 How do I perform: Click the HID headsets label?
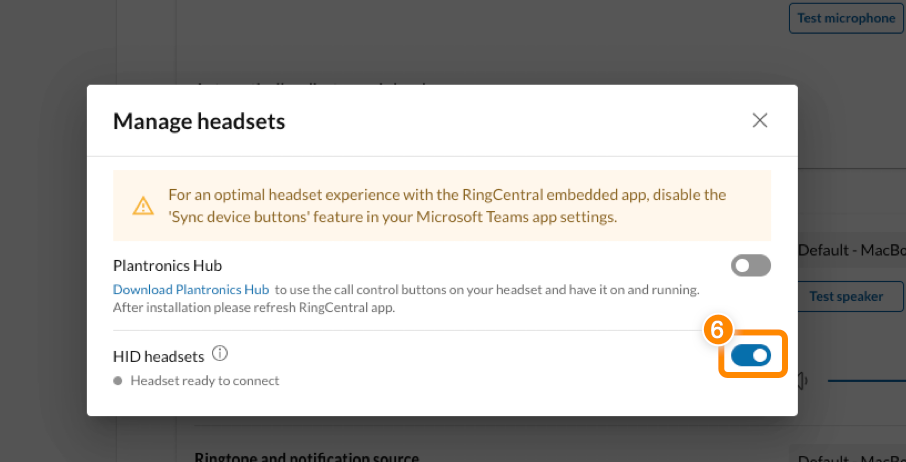[158, 356]
